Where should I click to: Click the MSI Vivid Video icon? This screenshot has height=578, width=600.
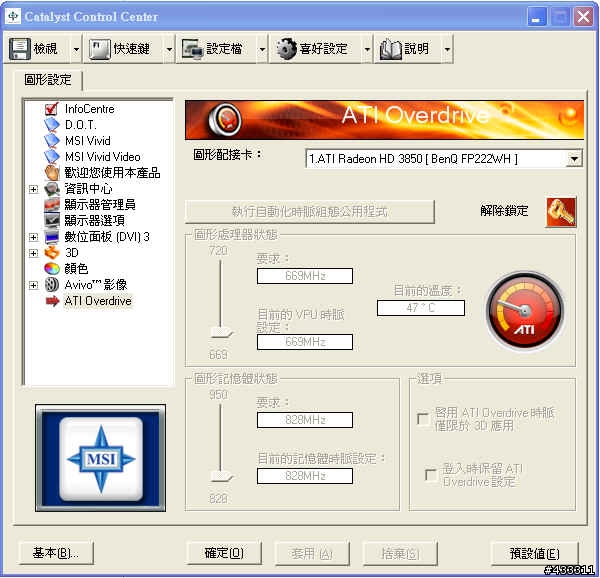[x=52, y=157]
